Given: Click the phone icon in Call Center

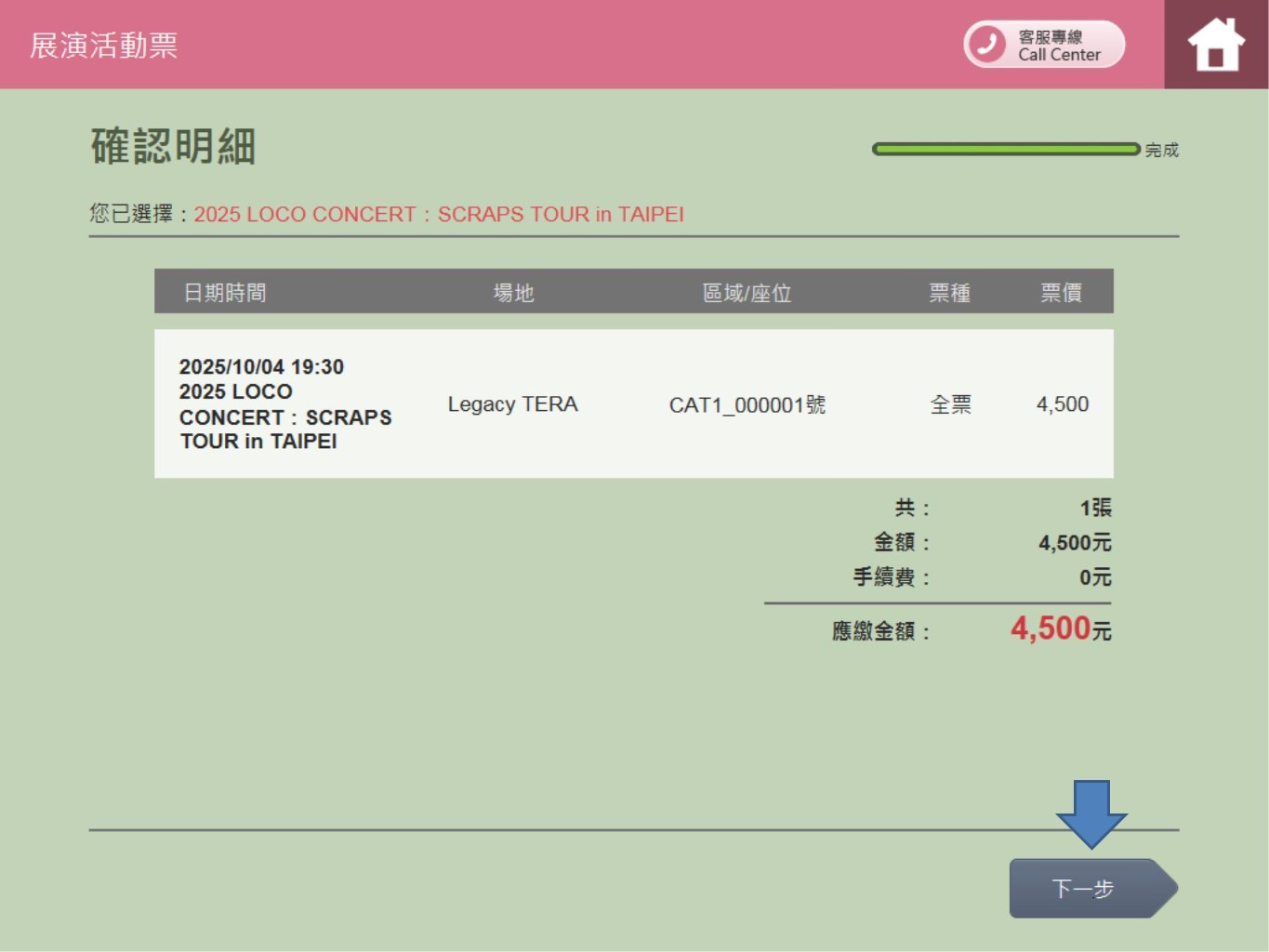Looking at the screenshot, I should click(986, 44).
